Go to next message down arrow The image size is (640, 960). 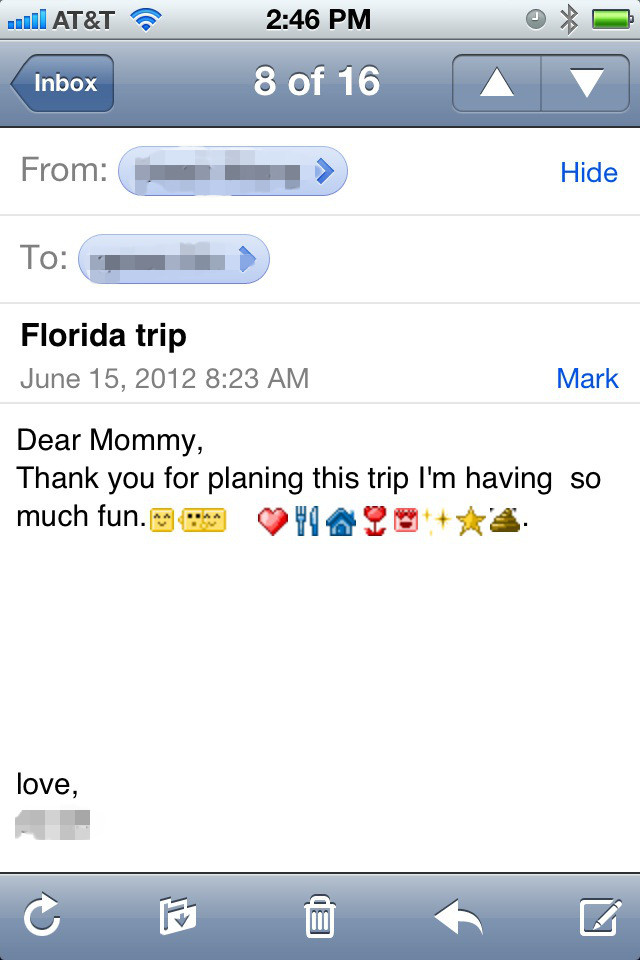[585, 83]
